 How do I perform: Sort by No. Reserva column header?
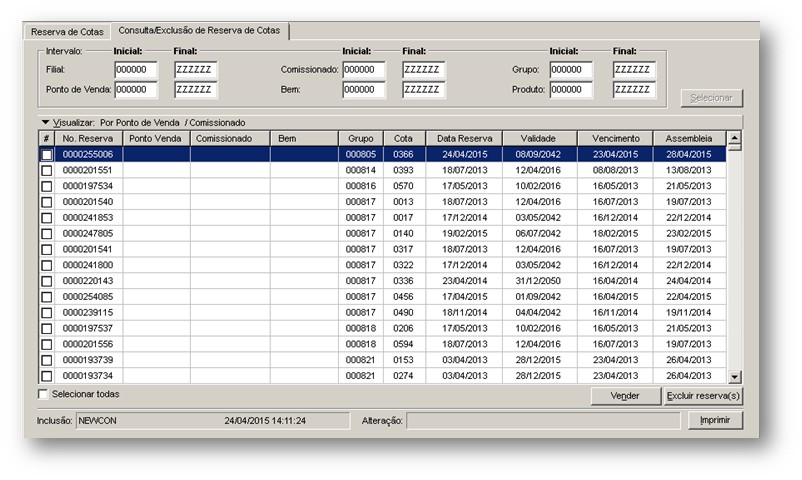point(88,139)
